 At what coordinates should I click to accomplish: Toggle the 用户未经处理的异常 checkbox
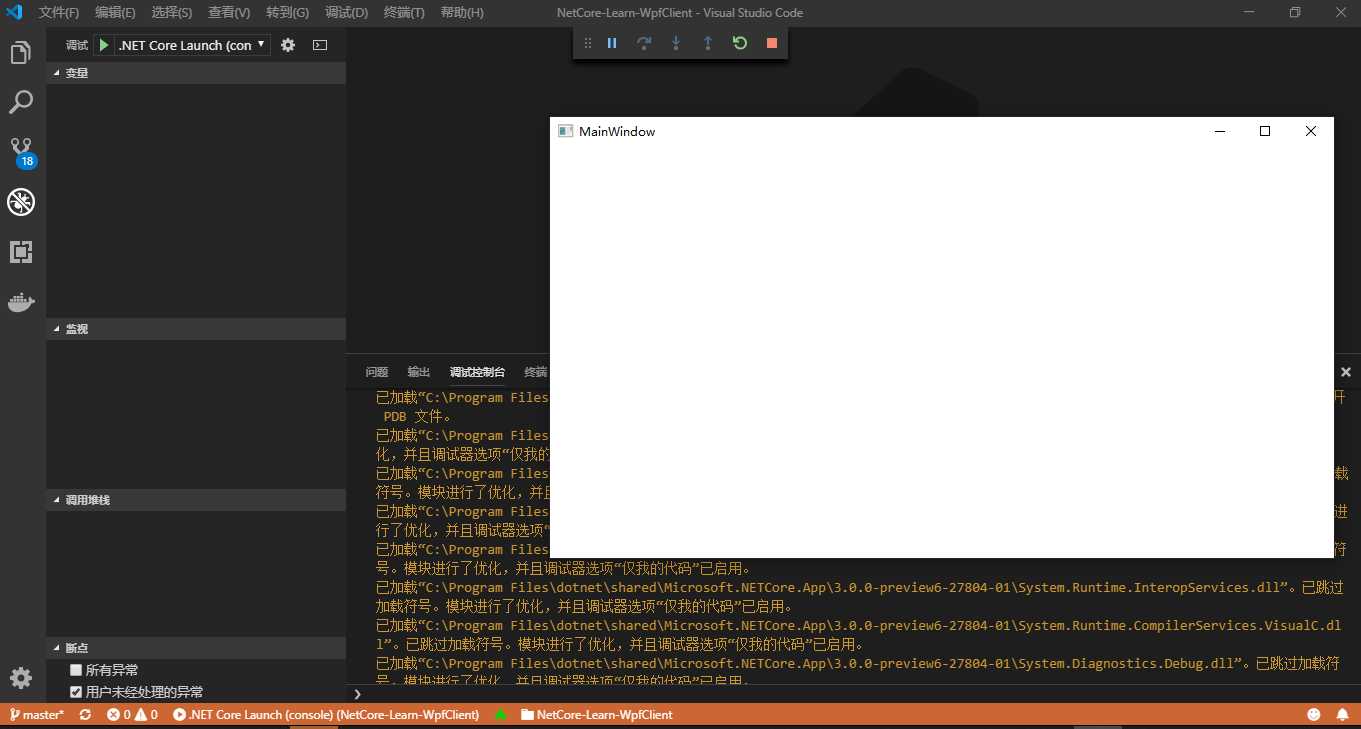point(76,692)
